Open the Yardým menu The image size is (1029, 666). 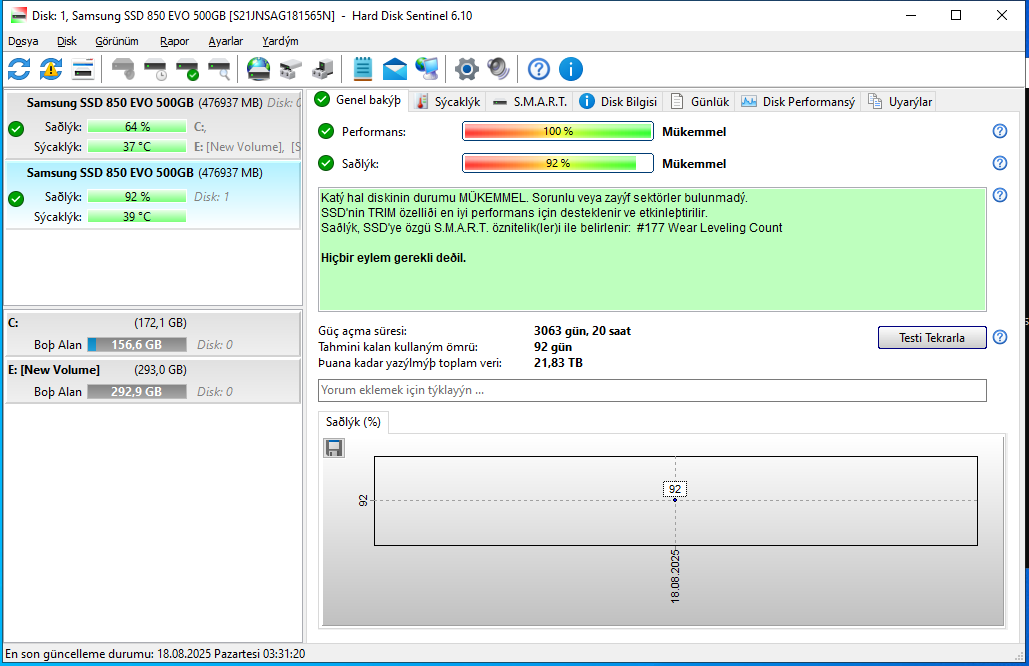click(280, 41)
